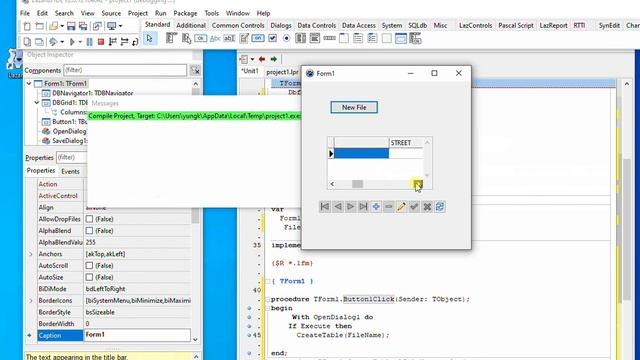
Task: Pick the TActionList component icon
Action: pyautogui.click(x=415, y=39)
